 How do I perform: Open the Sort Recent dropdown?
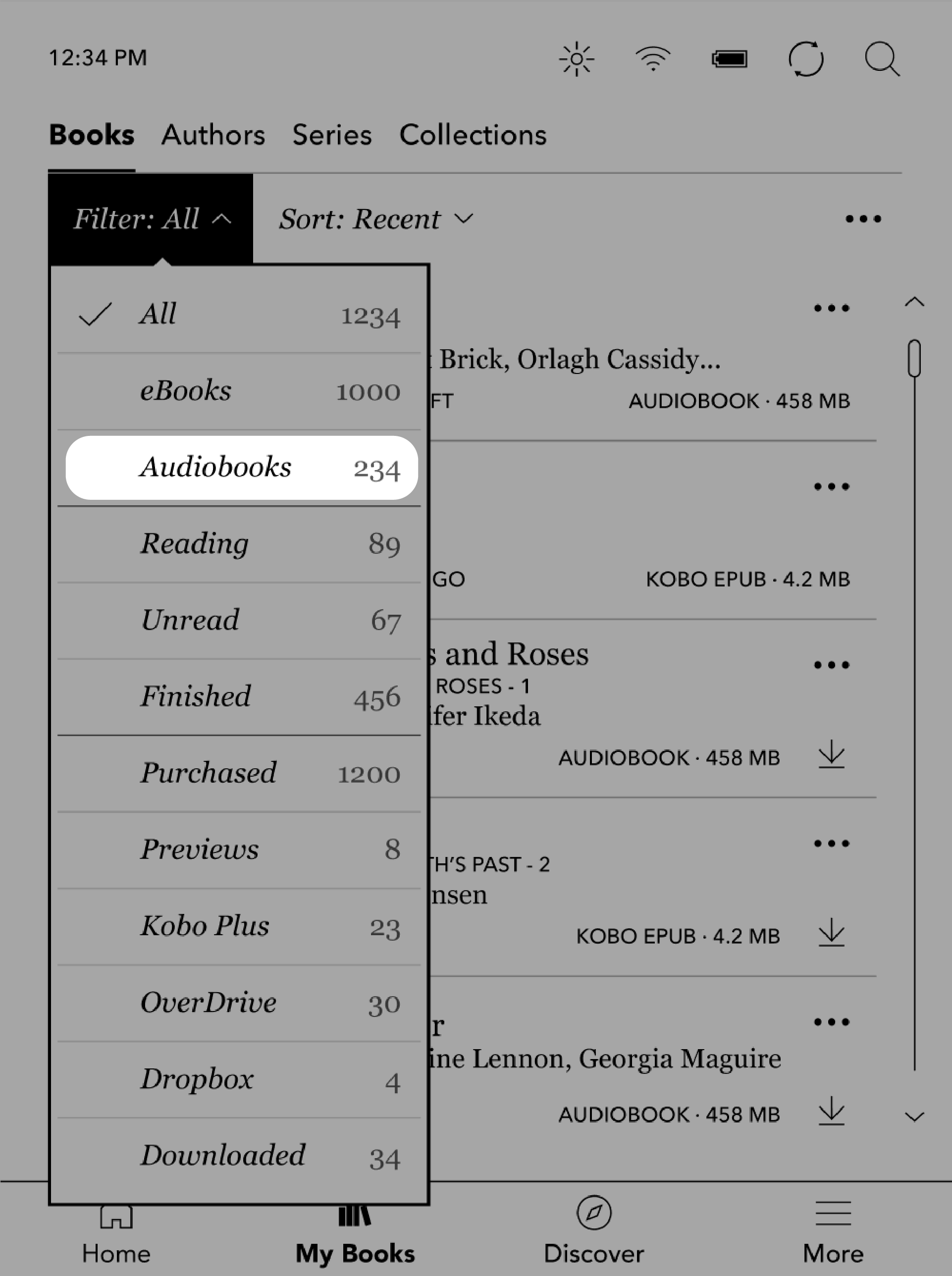tap(371, 219)
